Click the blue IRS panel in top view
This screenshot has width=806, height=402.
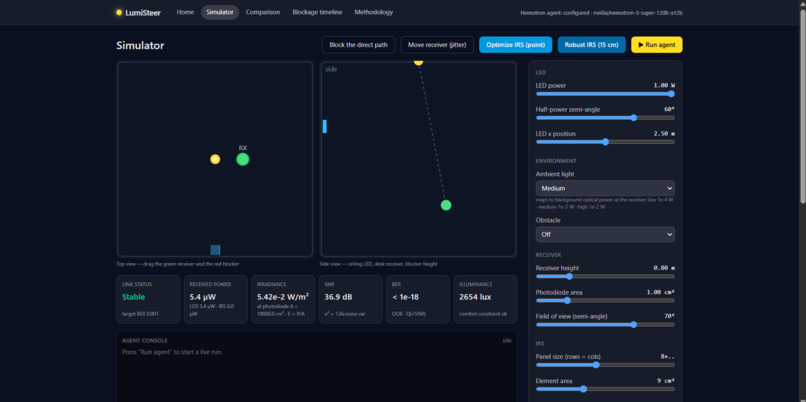point(215,250)
